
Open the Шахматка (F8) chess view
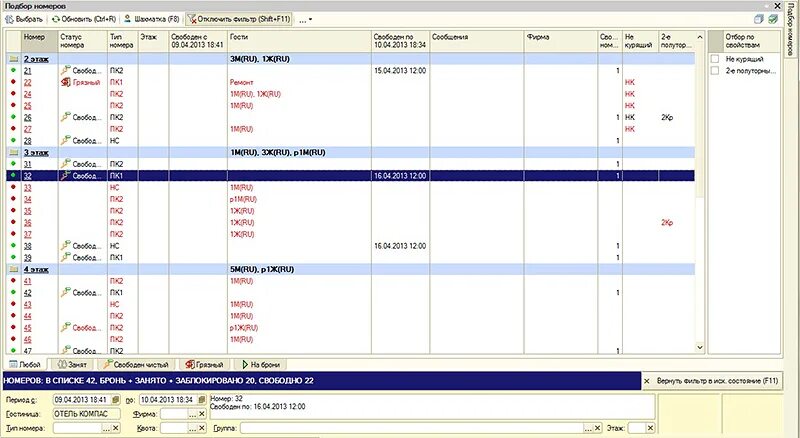tap(152, 19)
